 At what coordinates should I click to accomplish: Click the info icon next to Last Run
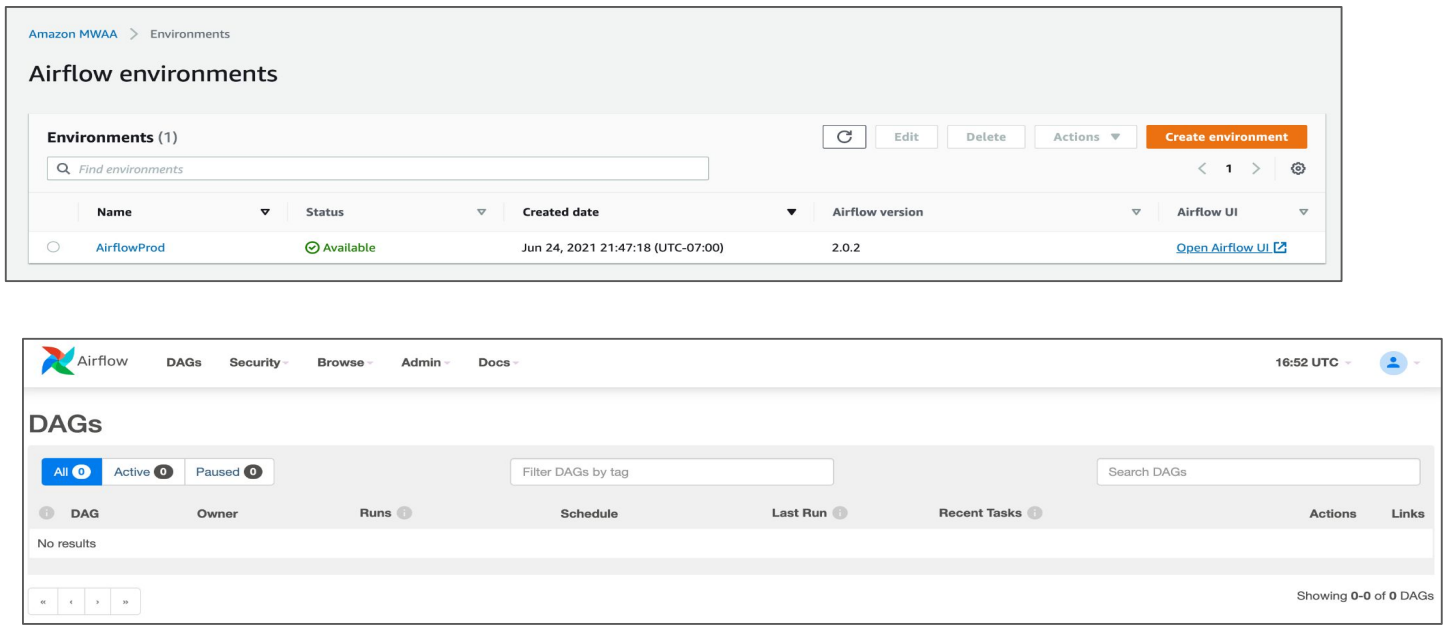[x=840, y=513]
